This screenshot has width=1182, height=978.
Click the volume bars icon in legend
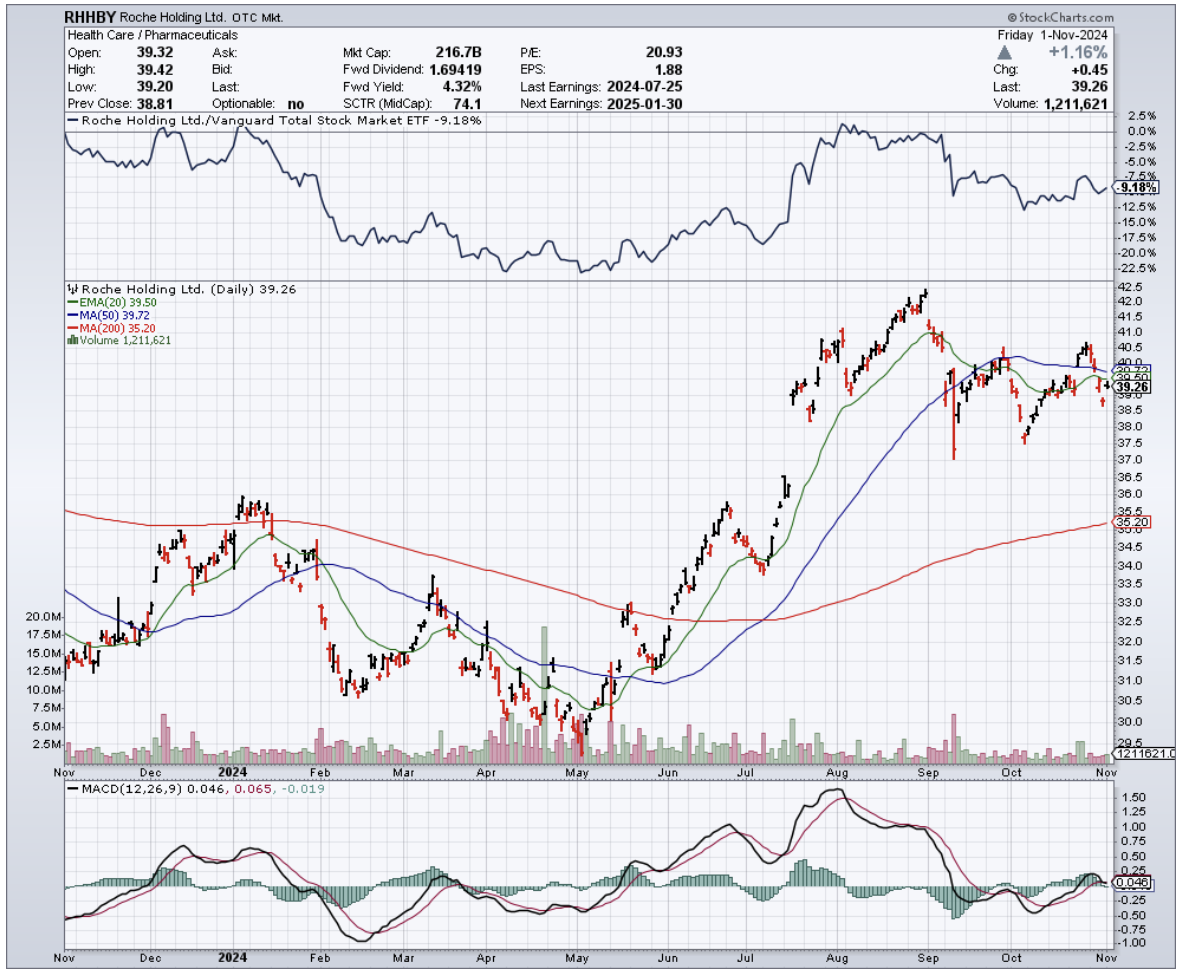(x=71, y=341)
